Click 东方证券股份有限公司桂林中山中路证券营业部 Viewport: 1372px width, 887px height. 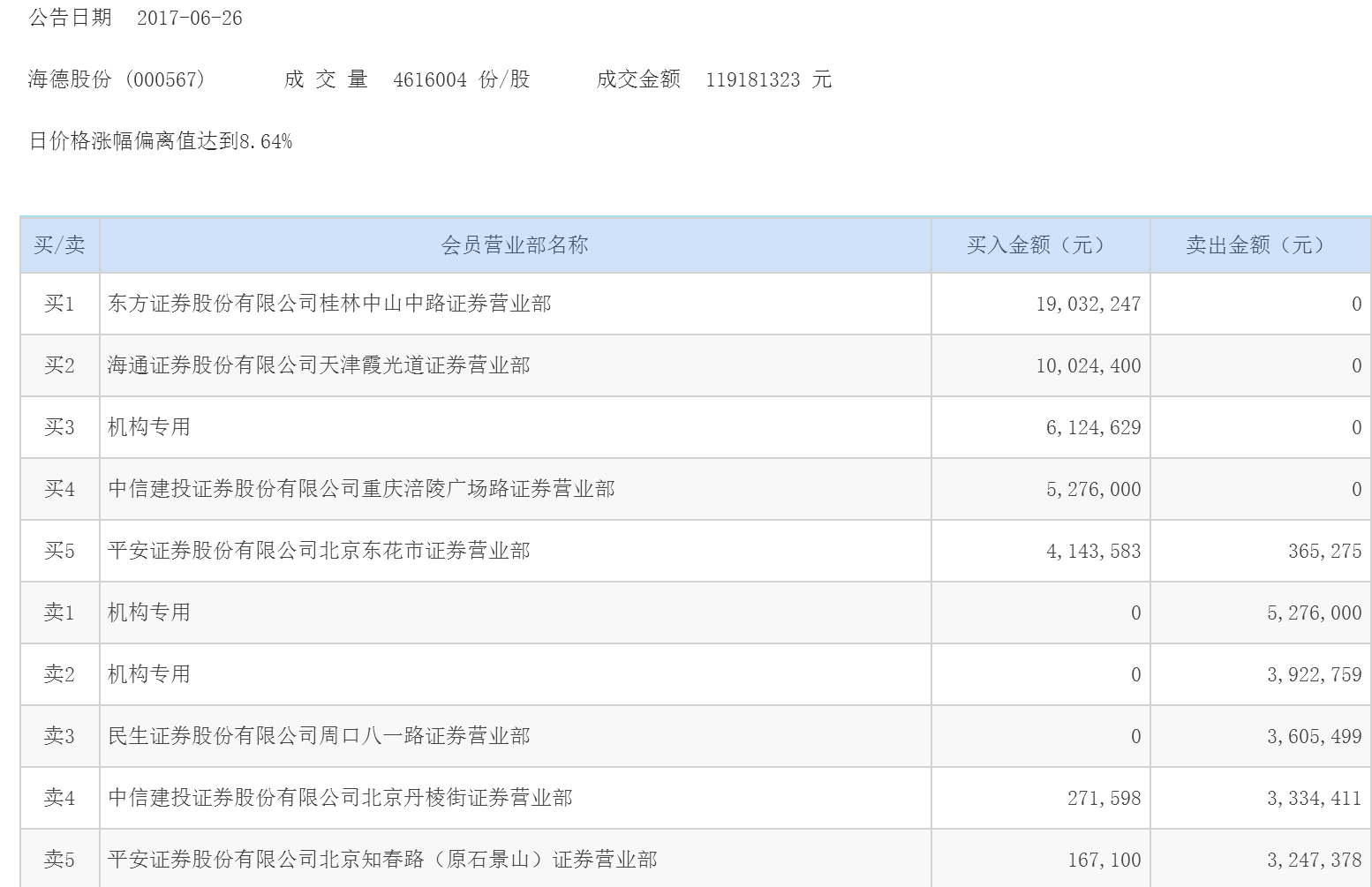tap(329, 304)
